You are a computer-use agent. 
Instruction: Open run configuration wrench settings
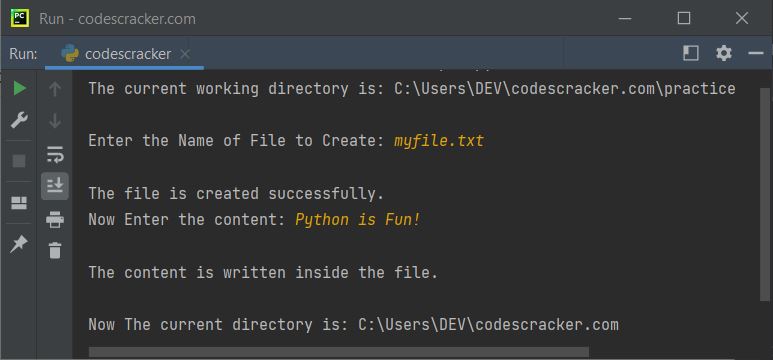[x=19, y=120]
